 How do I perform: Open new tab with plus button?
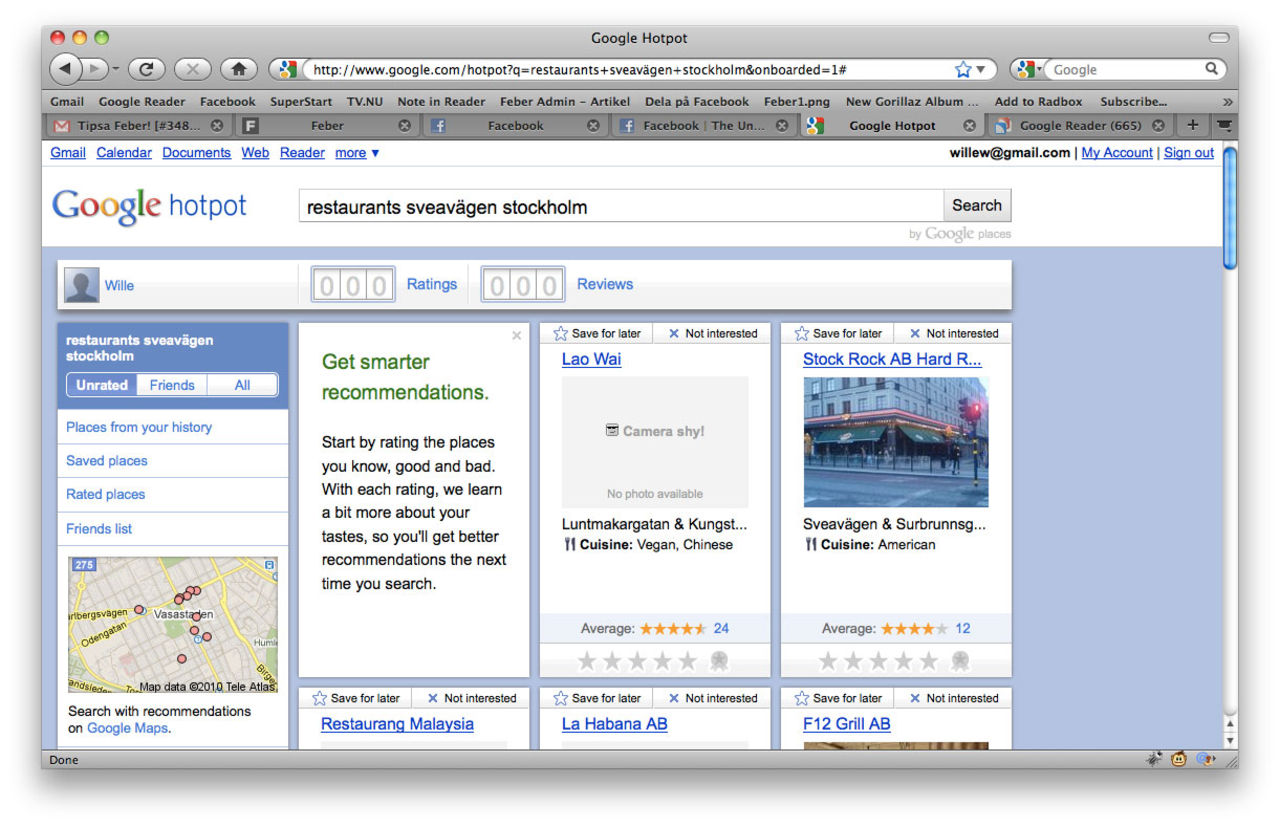pyautogui.click(x=1192, y=125)
